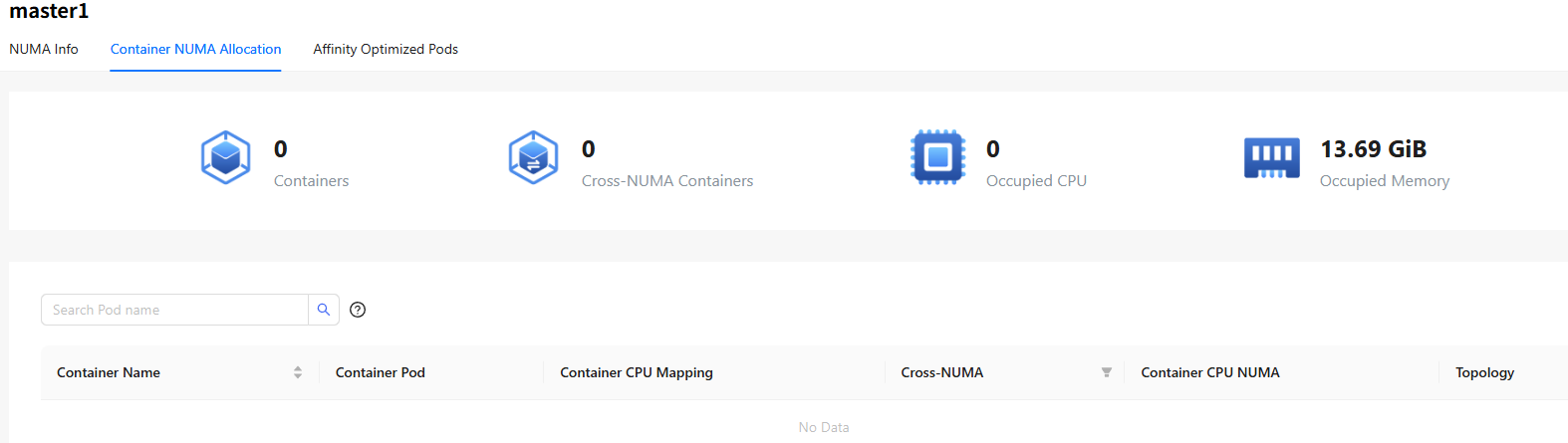Screen dimensions: 1568x443
Task: Open the Cross-NUMA column filter
Action: (x=1106, y=372)
